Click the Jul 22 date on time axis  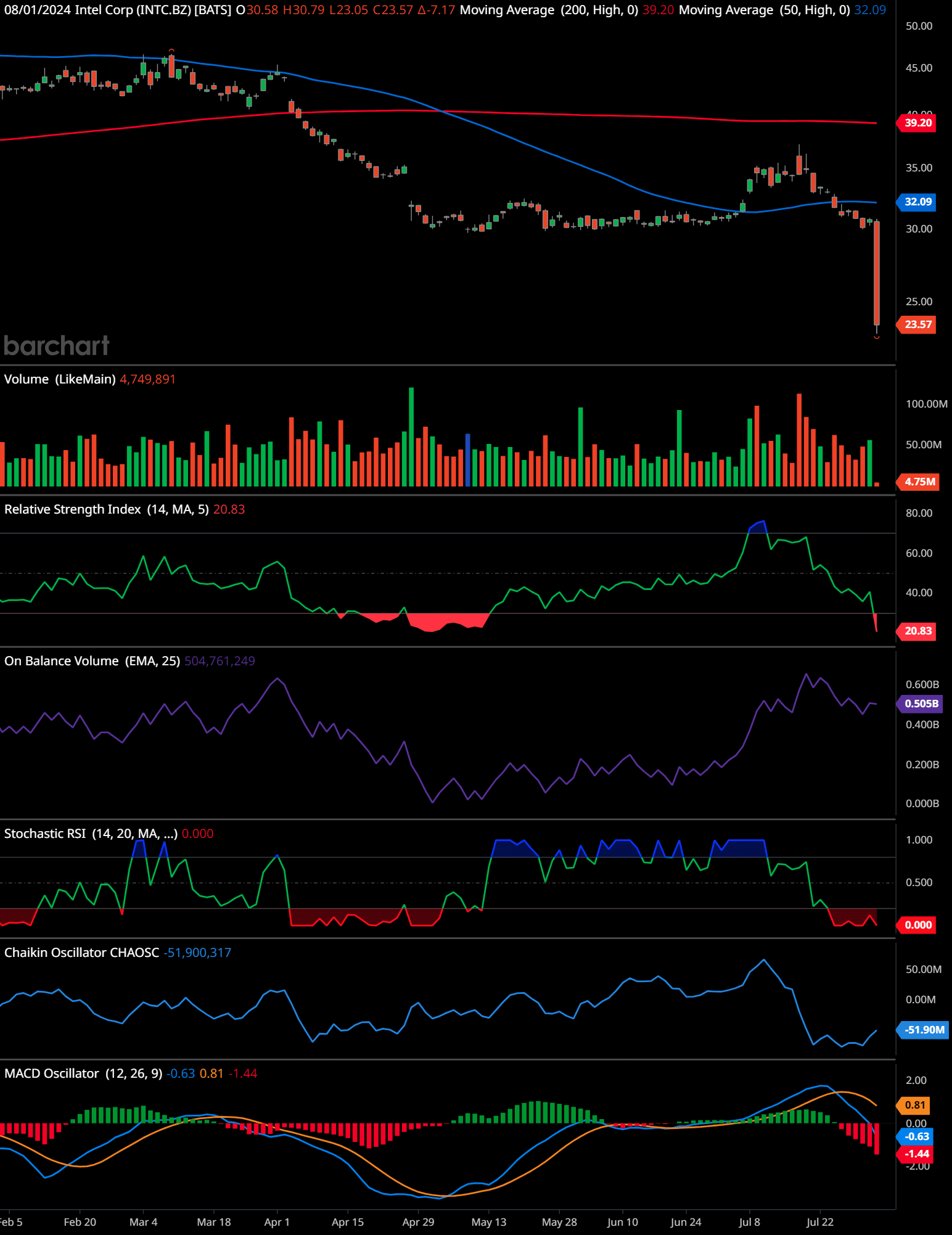tap(820, 1222)
